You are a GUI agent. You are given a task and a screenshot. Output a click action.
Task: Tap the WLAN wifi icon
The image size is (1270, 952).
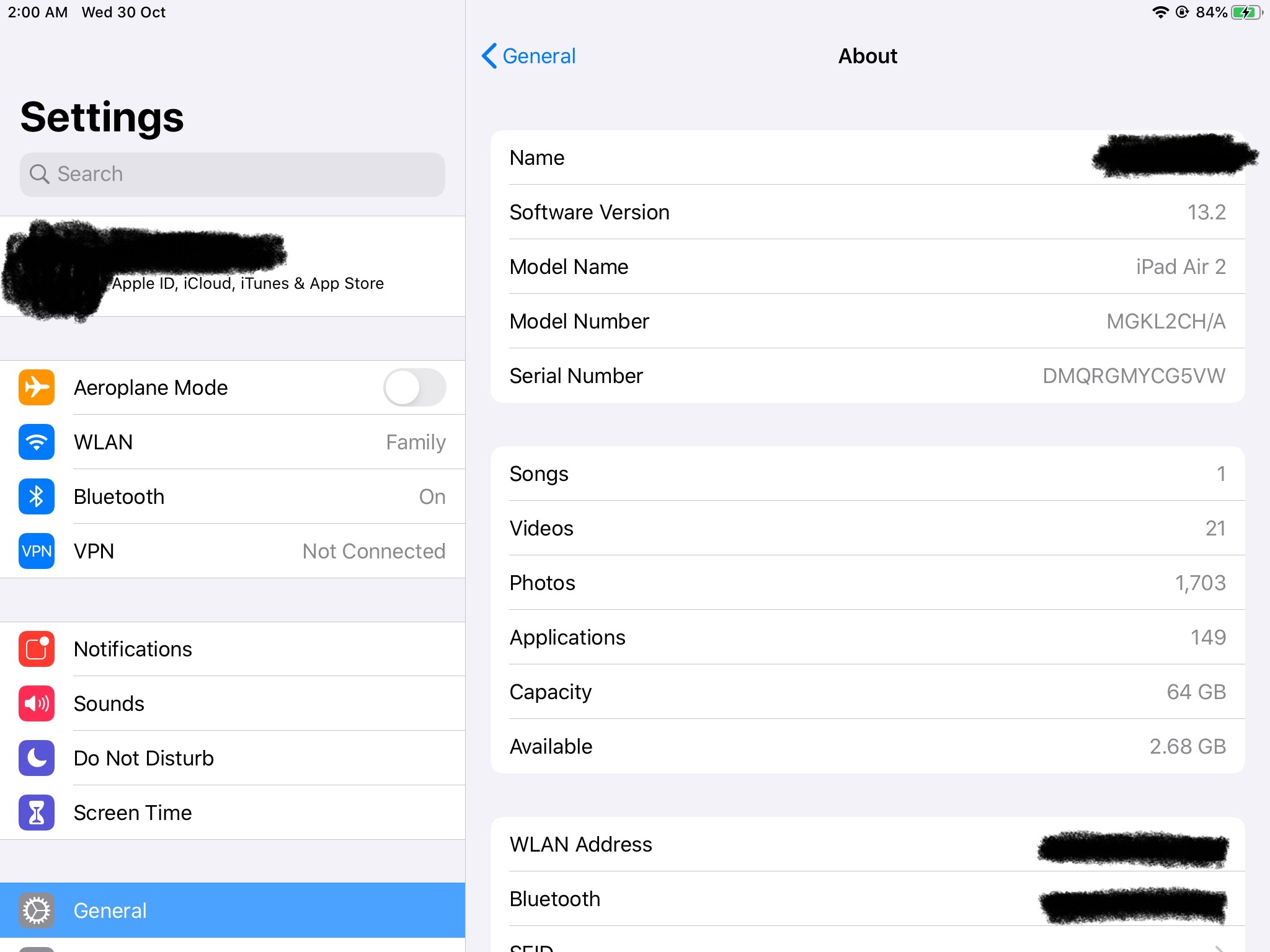[37, 442]
